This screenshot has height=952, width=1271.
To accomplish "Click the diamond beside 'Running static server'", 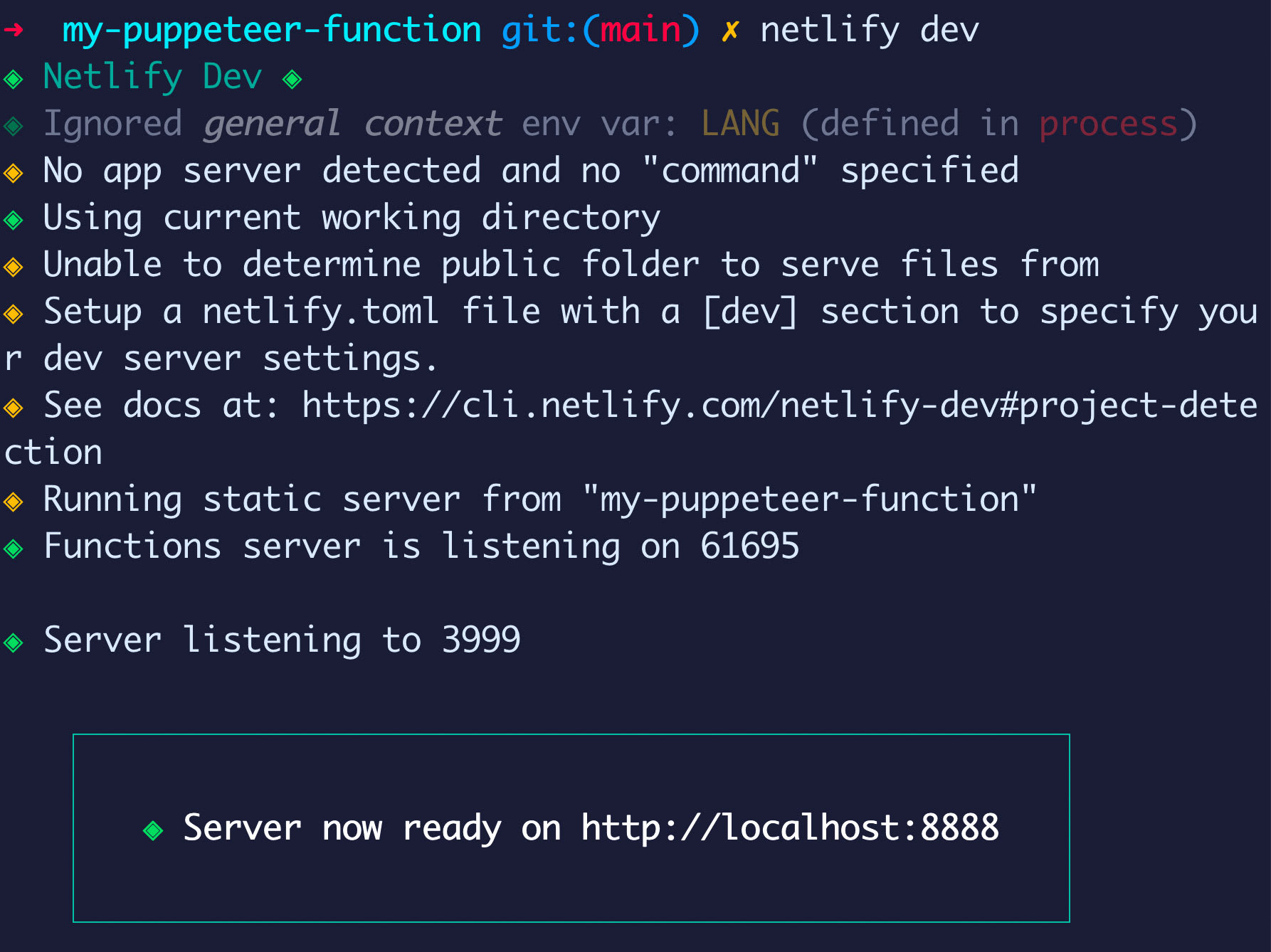I will click(14, 501).
